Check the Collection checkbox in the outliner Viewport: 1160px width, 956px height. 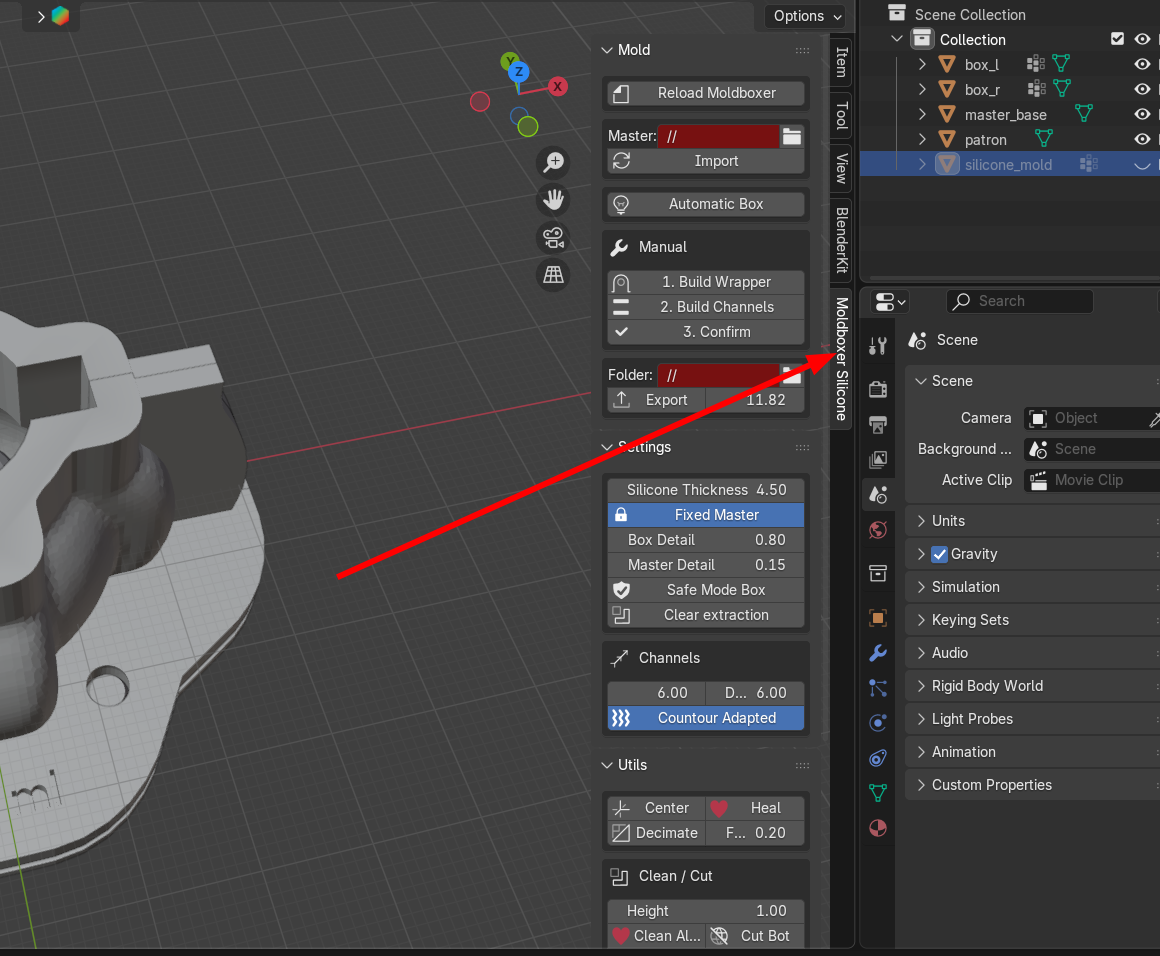[1117, 39]
